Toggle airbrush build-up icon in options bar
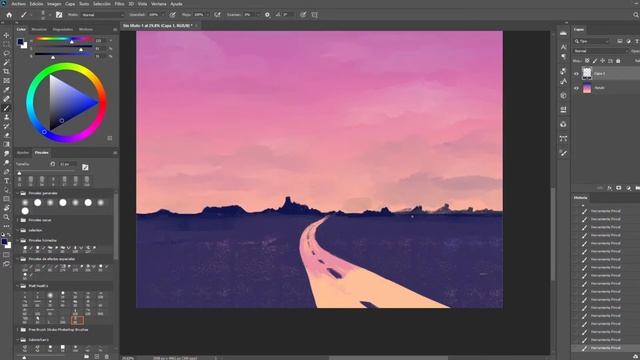This screenshot has height=360, width=640. pos(218,15)
